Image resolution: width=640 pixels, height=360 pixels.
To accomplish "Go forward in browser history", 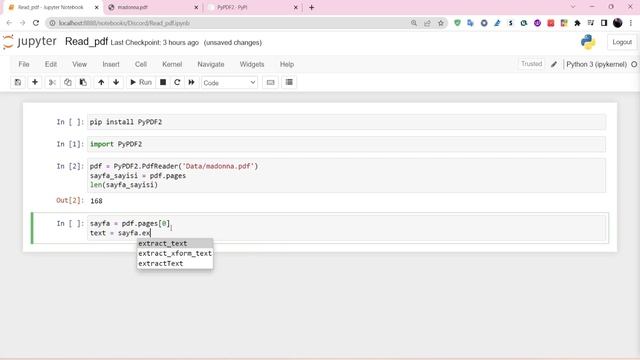I will pyautogui.click(x=23, y=23).
